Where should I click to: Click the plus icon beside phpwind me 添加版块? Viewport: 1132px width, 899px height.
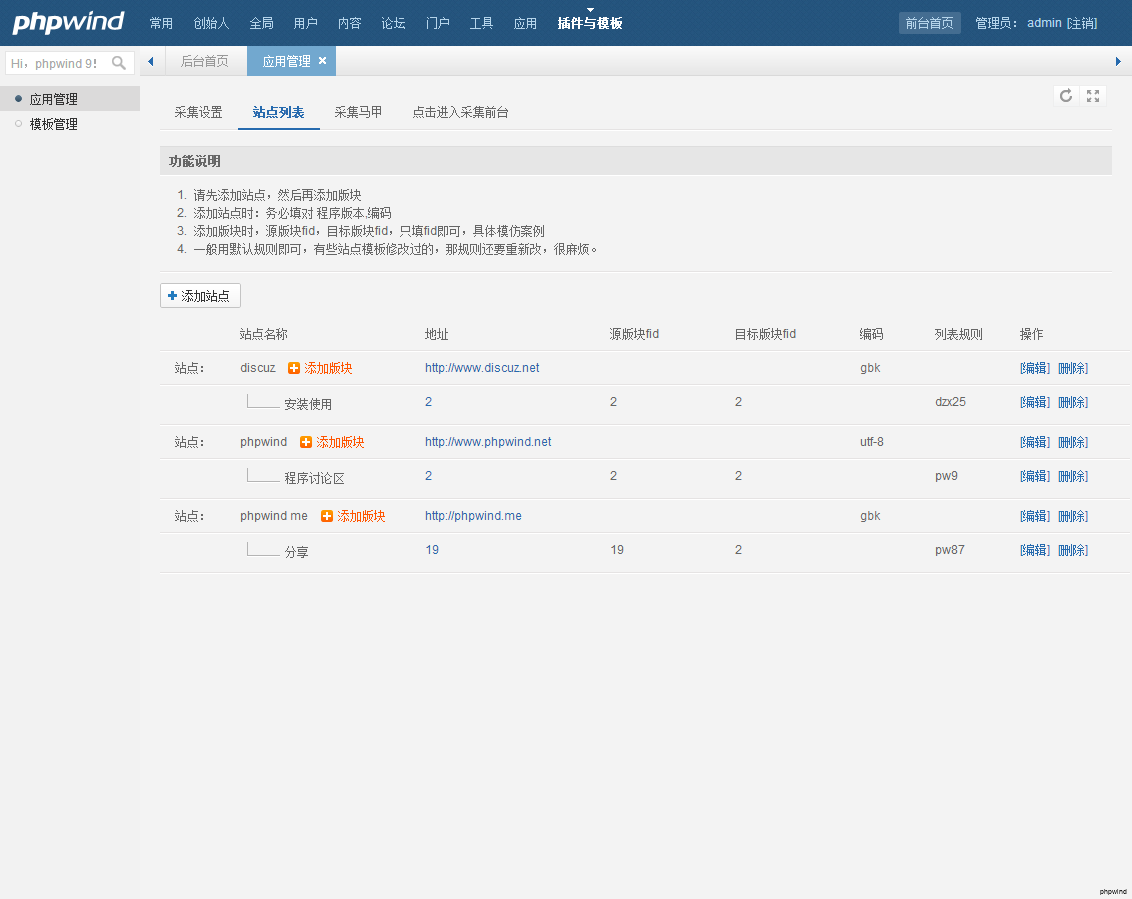click(327, 516)
